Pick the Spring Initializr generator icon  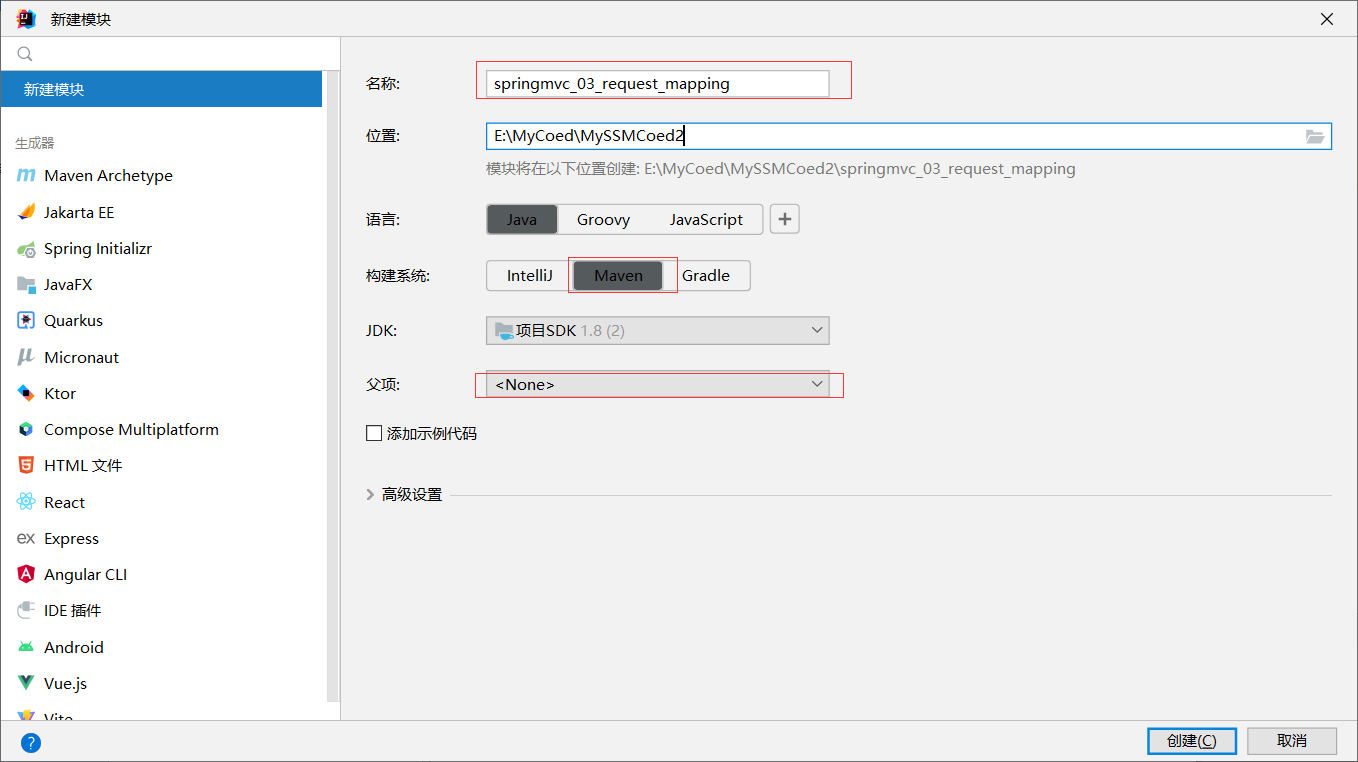point(26,249)
